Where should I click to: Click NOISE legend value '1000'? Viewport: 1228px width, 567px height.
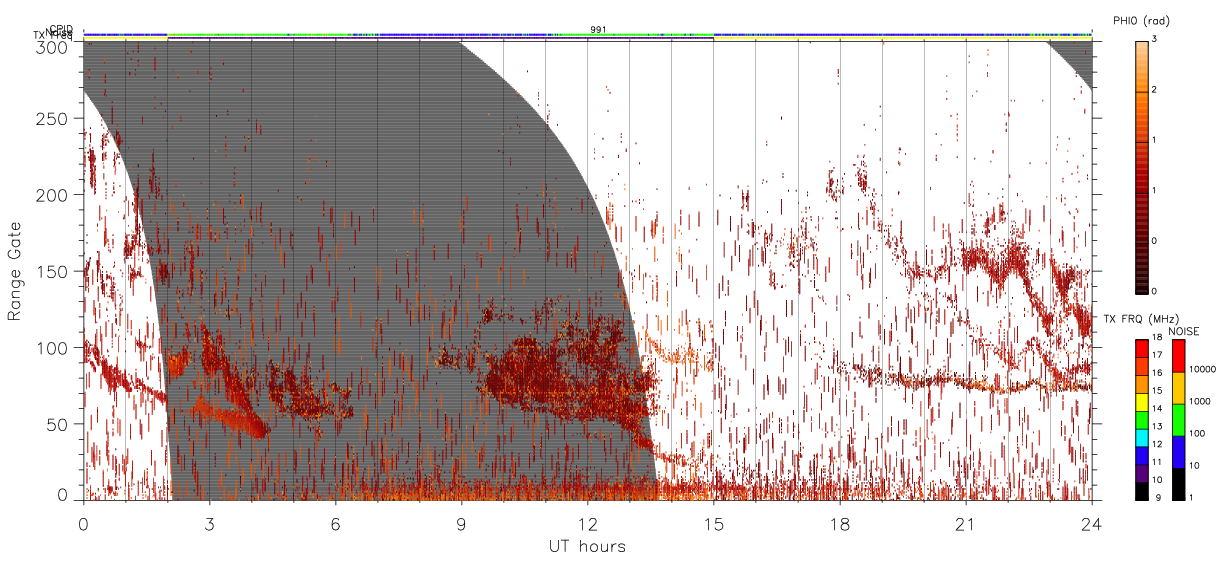1200,401
